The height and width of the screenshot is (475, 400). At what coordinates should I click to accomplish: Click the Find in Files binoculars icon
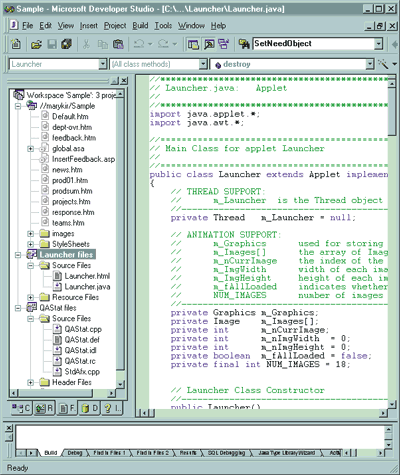[244, 44]
